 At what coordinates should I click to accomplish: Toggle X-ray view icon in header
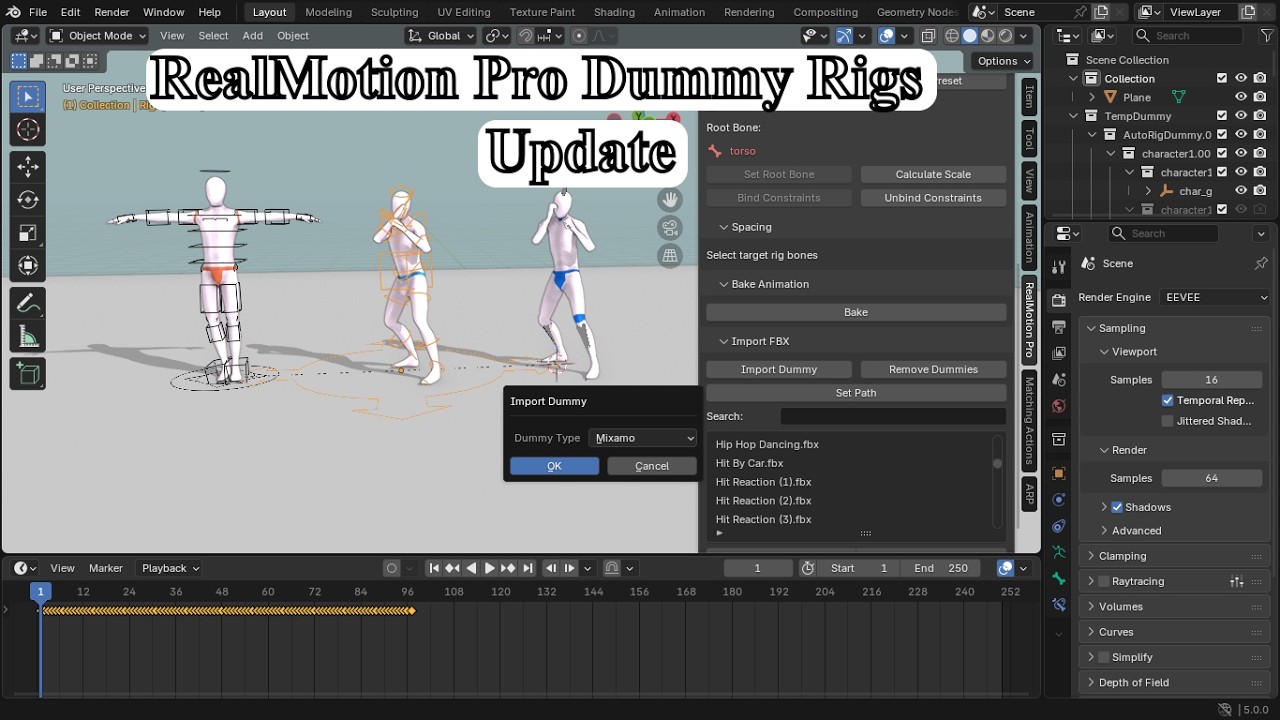pyautogui.click(x=928, y=35)
